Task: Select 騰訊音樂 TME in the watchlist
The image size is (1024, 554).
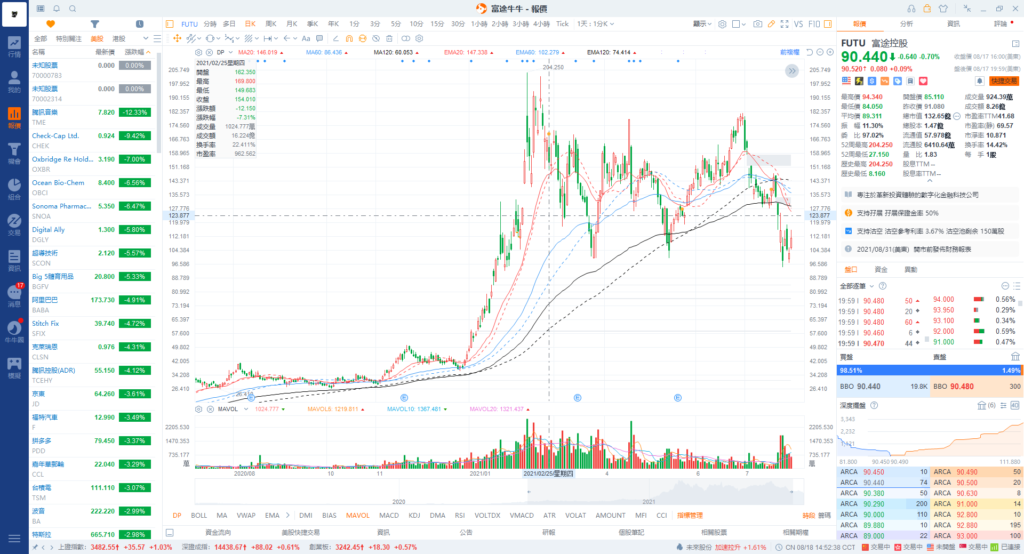Action: pos(92,117)
